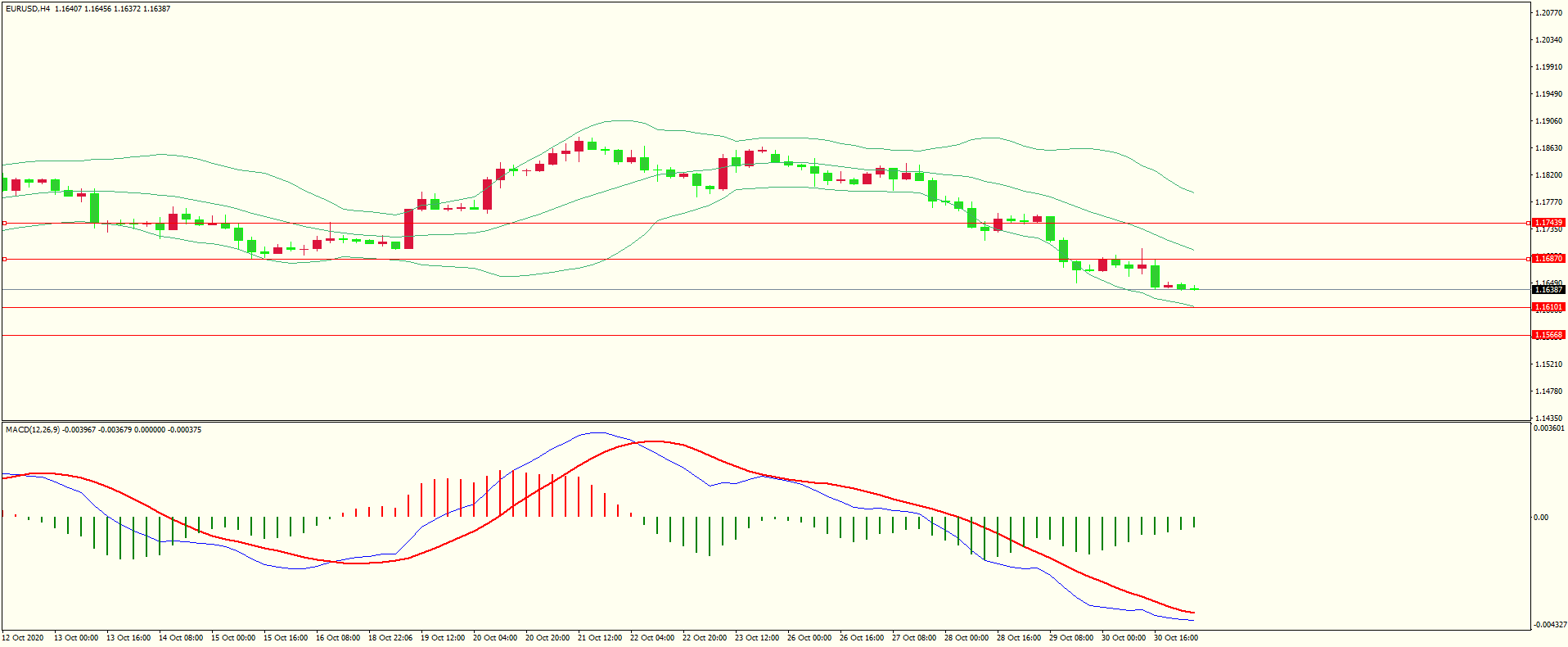1568x647 pixels.
Task: Click the 1.20770 price scale value
Action: click(x=1549, y=13)
